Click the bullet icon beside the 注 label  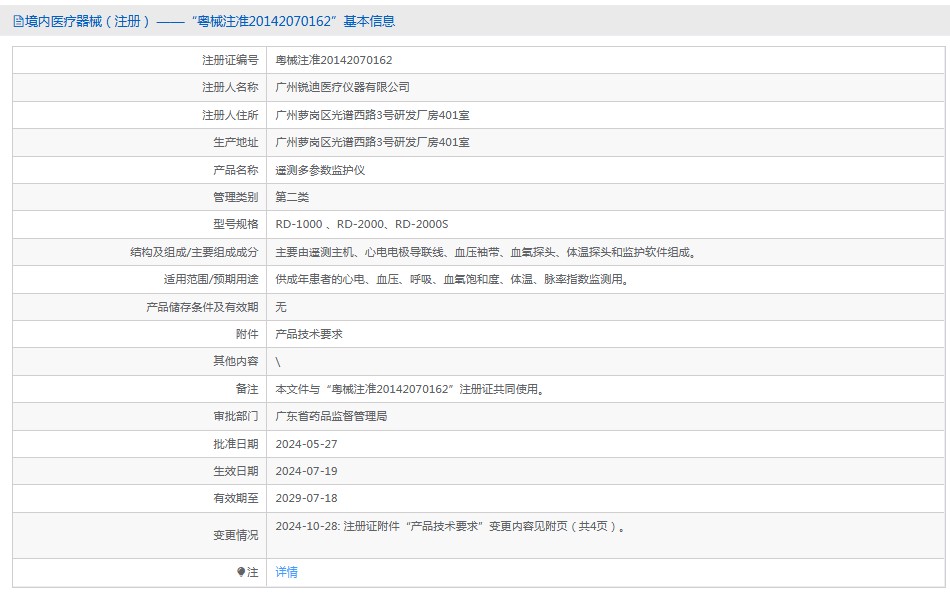point(241,572)
